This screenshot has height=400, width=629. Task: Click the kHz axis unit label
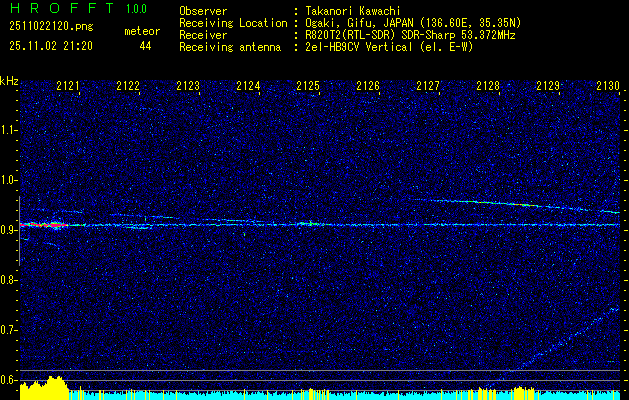(9, 81)
